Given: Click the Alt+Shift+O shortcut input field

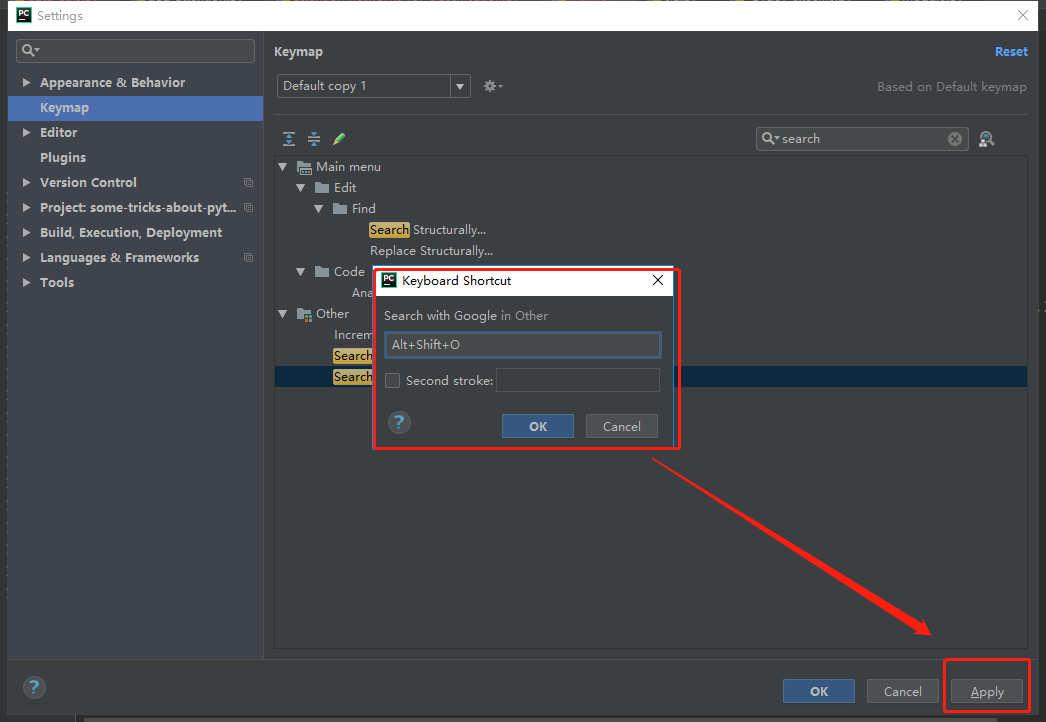Looking at the screenshot, I should click(522, 345).
